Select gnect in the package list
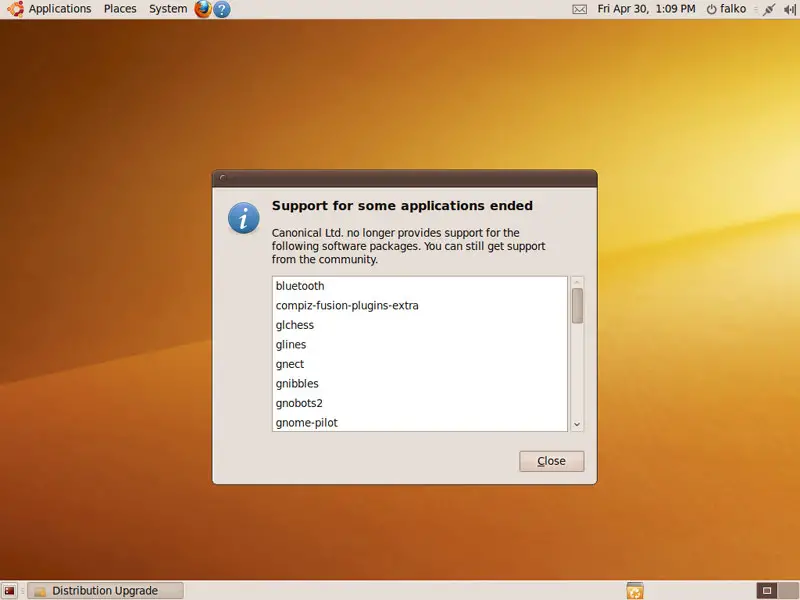This screenshot has width=800, height=600. pyautogui.click(x=419, y=364)
